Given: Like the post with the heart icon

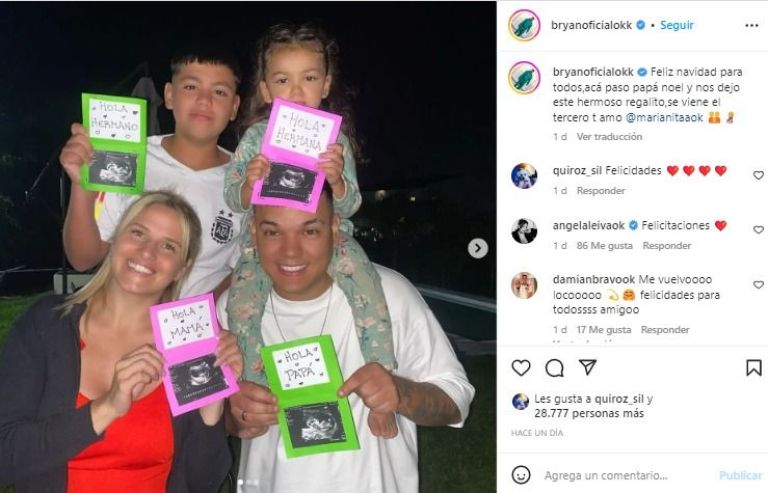Looking at the screenshot, I should coord(521,368).
